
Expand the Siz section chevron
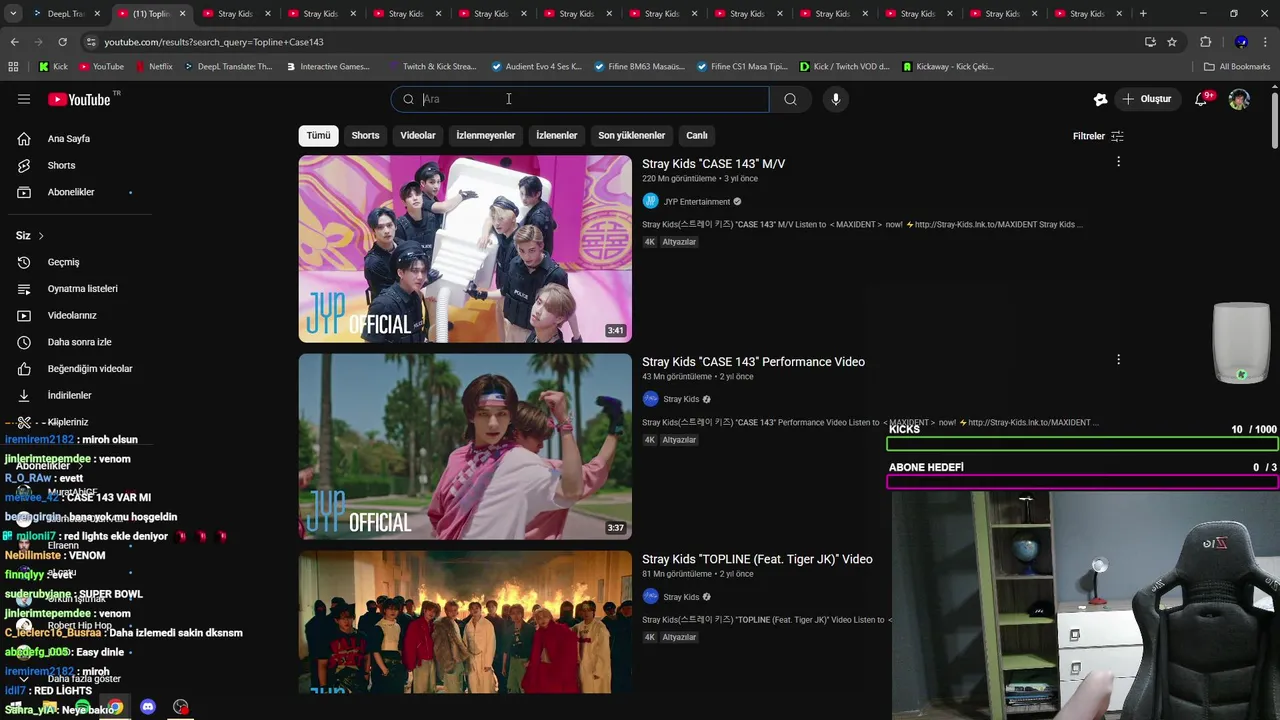(41, 236)
